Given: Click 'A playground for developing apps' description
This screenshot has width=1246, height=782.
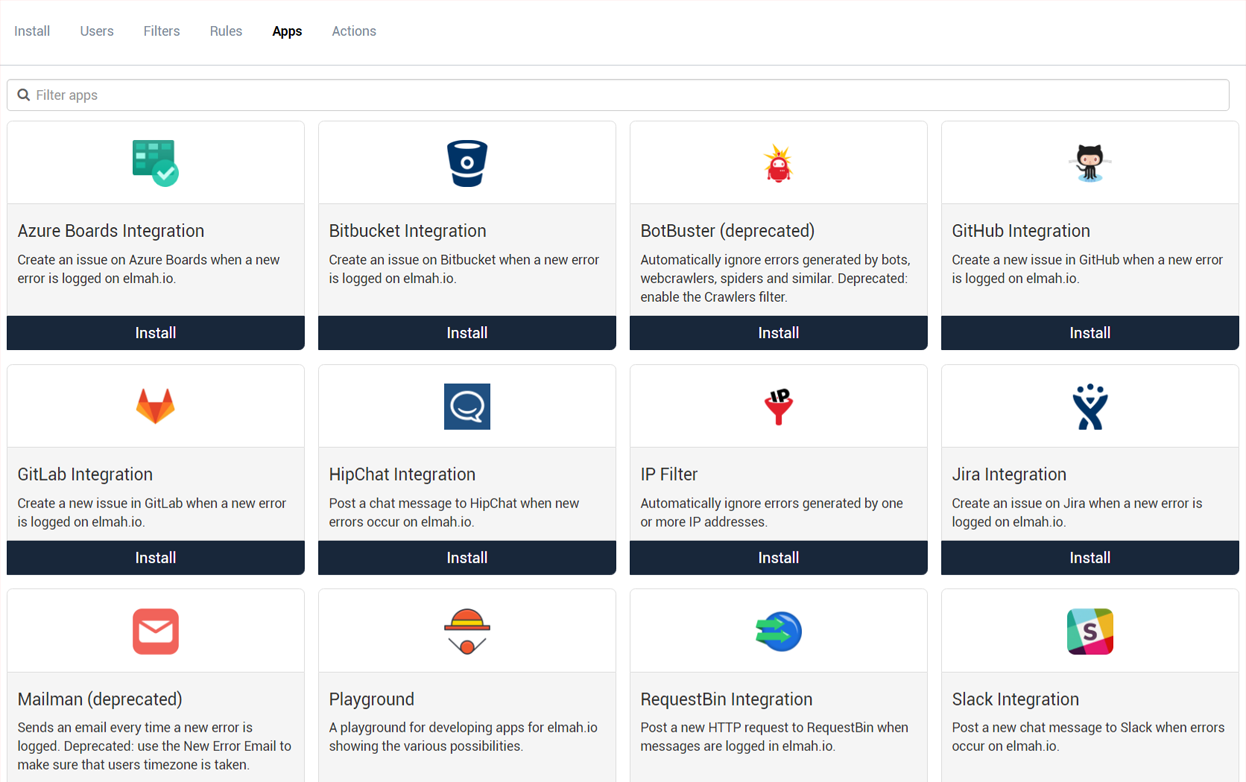Looking at the screenshot, I should (x=463, y=737).
